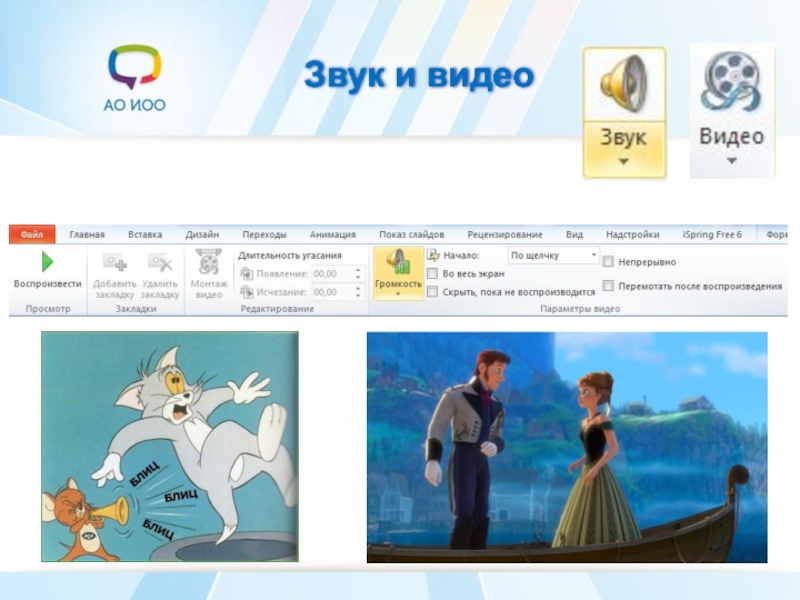This screenshot has height=600, width=800.
Task: Expand the Звук dropdown arrow
Action: click(x=623, y=162)
